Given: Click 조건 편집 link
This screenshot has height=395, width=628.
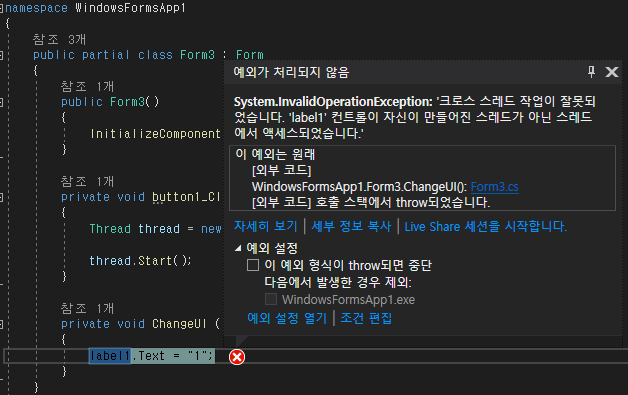Looking at the screenshot, I should [x=366, y=318].
